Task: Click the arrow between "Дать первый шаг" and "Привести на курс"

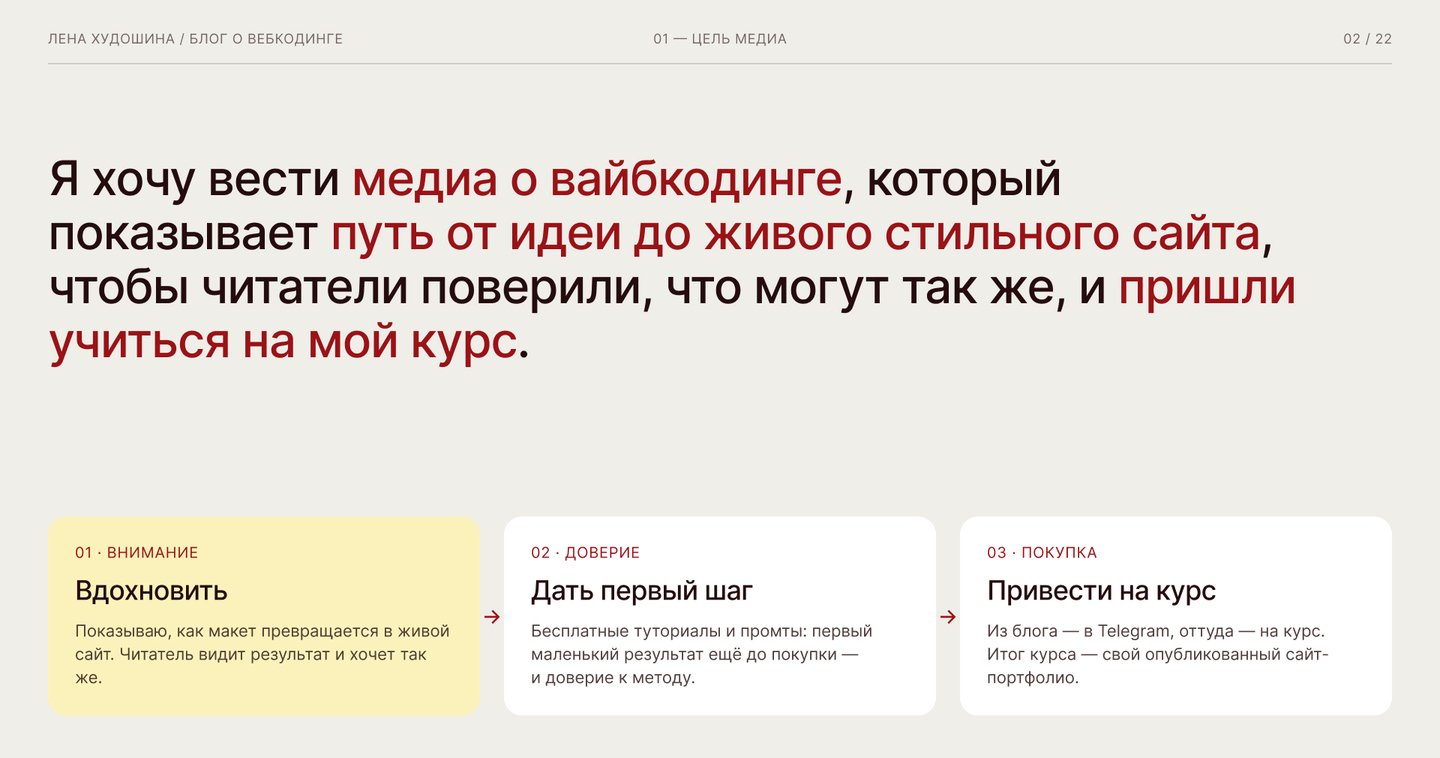Action: (948, 617)
